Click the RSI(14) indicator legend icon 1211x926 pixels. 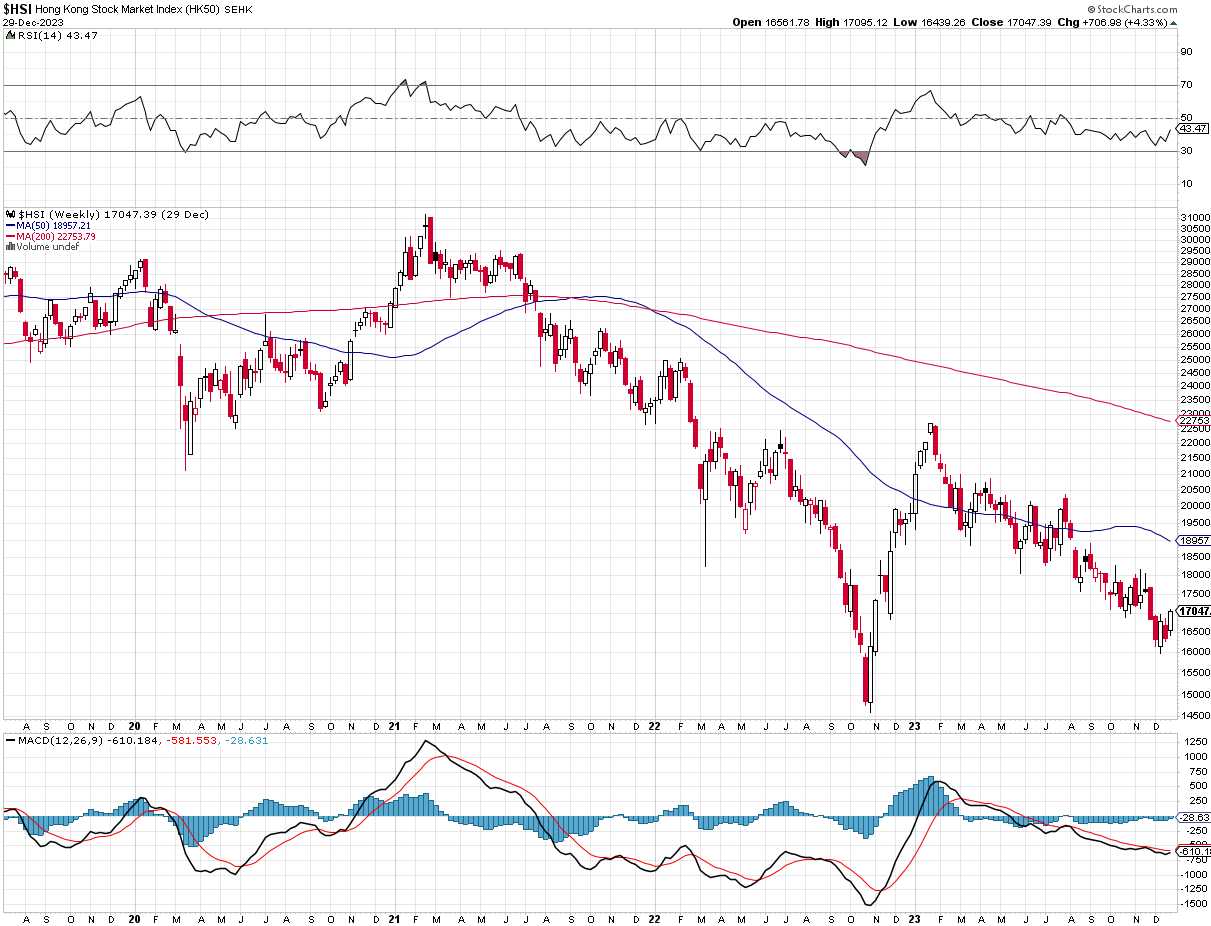(10, 35)
